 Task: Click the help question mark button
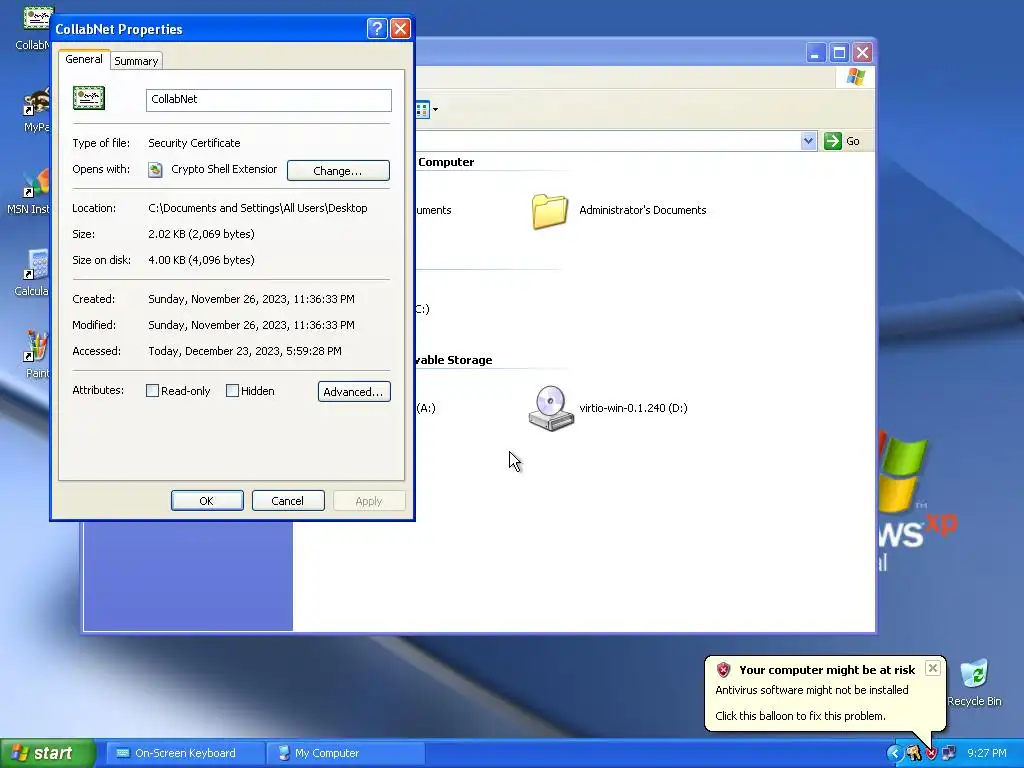point(377,29)
